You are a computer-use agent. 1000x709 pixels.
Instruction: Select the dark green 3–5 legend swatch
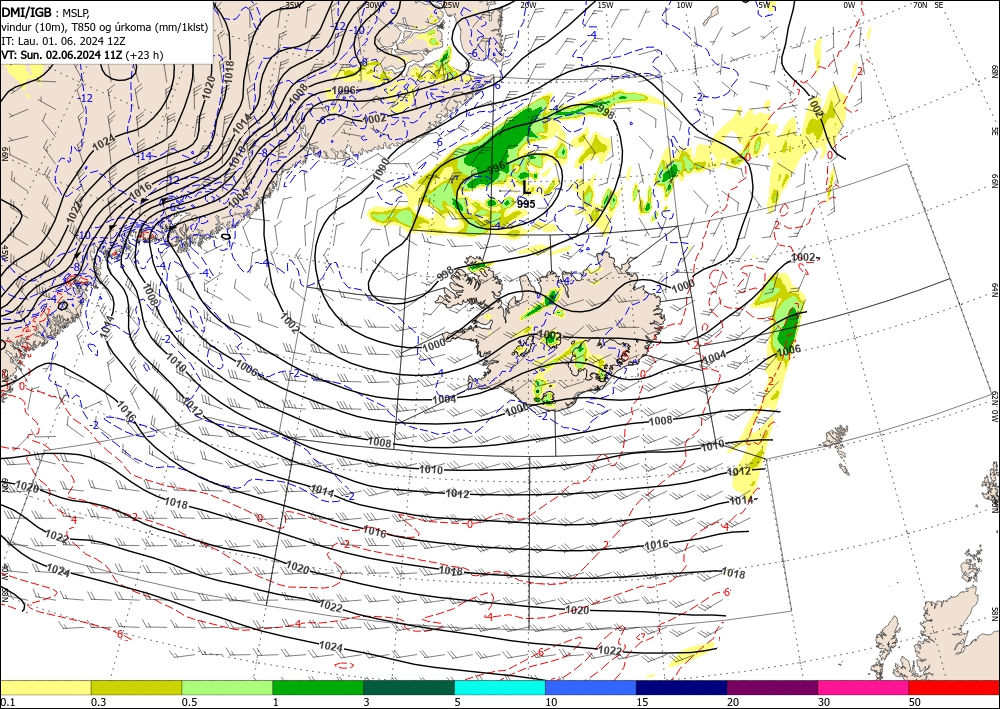[409, 687]
